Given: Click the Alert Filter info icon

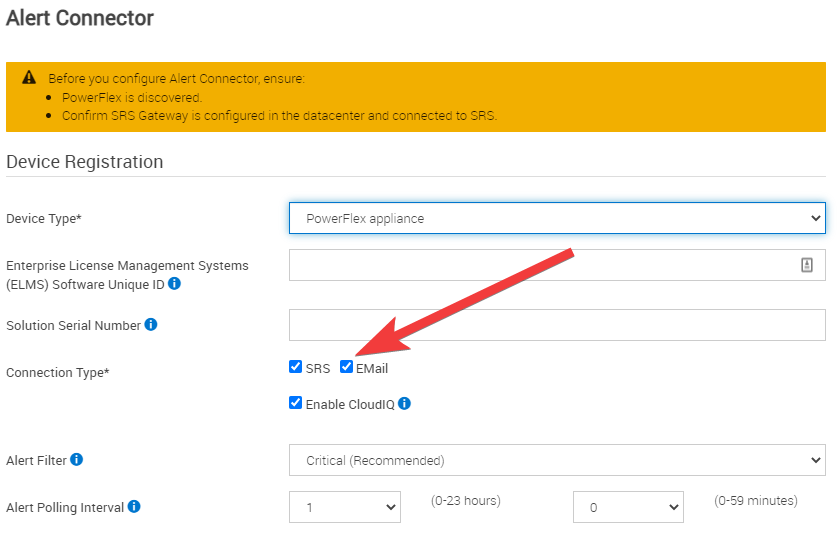Looking at the screenshot, I should (x=76, y=459).
